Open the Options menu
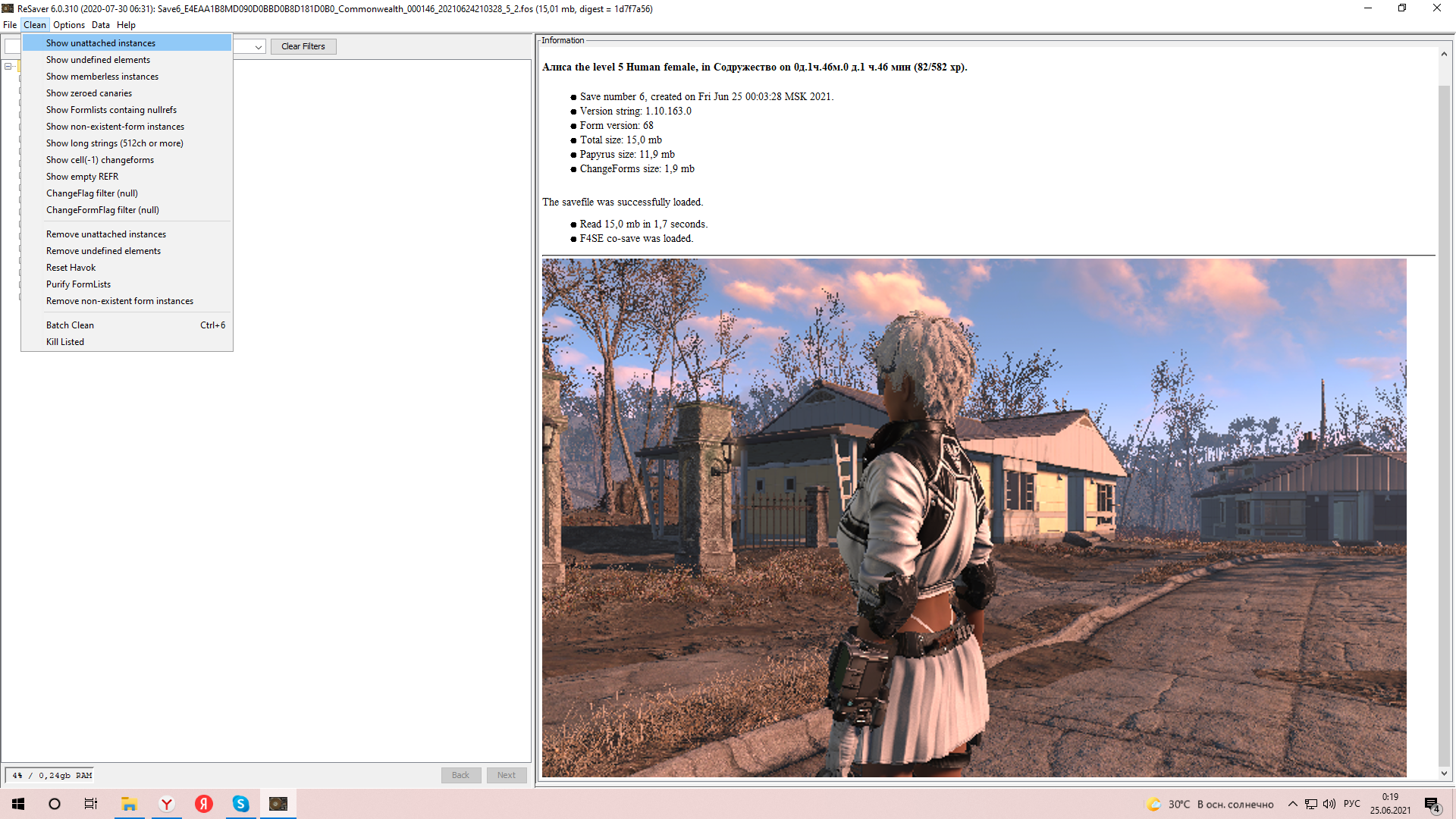 pyautogui.click(x=68, y=25)
